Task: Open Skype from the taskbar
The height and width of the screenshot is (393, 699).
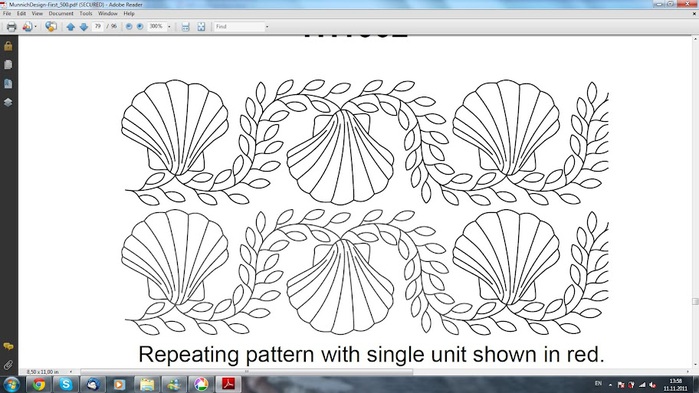Action: click(66, 384)
